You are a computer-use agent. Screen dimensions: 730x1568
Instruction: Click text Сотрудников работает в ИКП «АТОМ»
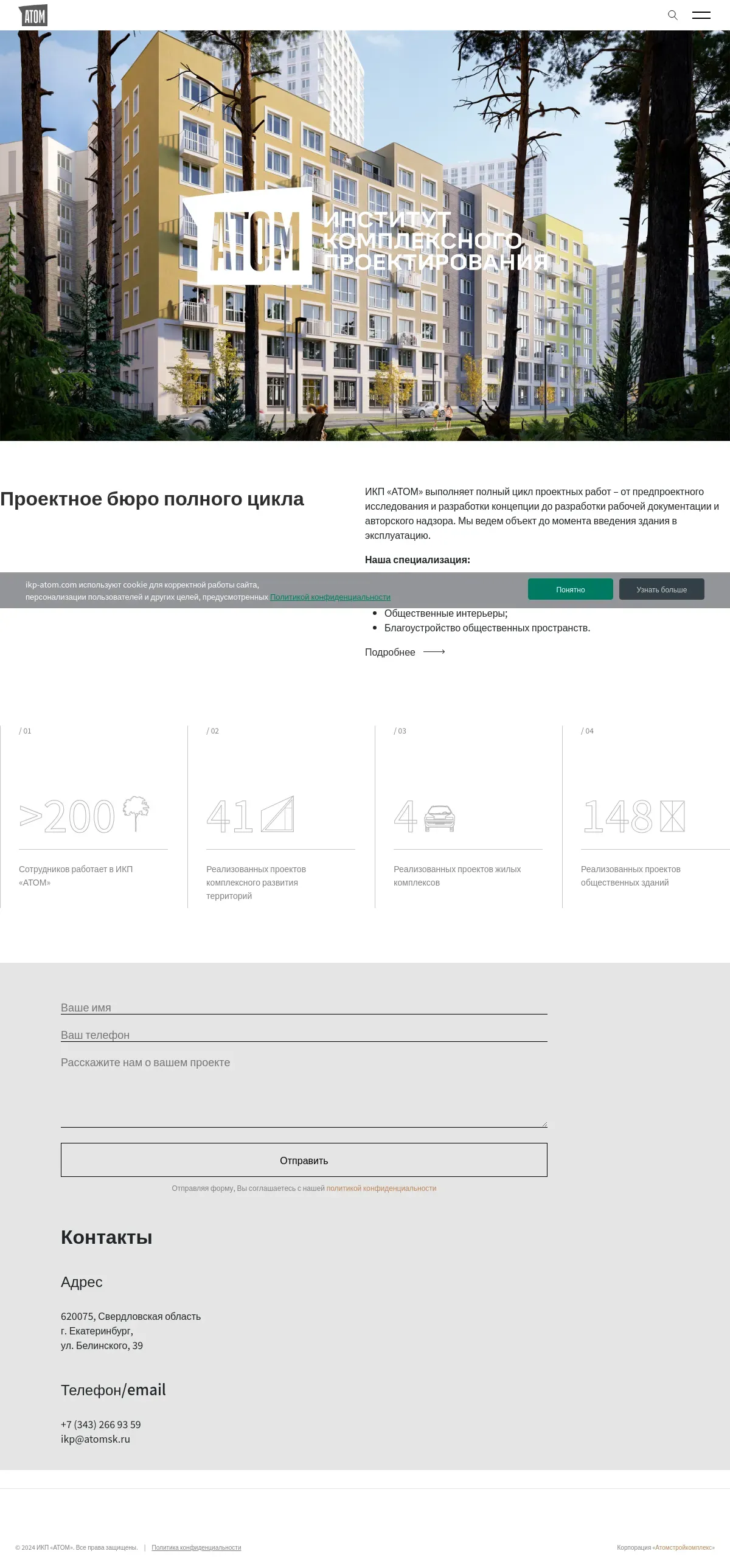(75, 876)
